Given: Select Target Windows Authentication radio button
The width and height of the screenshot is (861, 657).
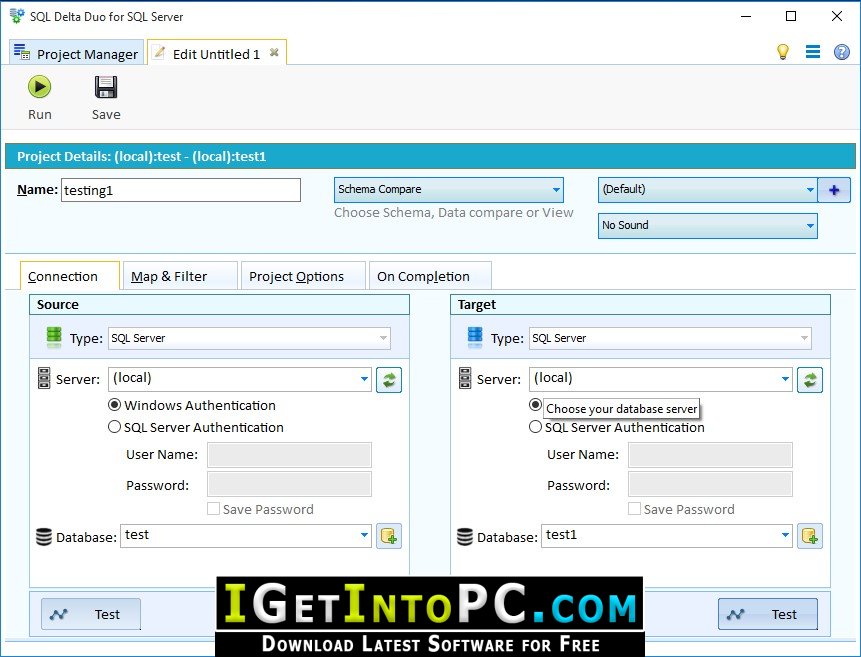Looking at the screenshot, I should [x=535, y=405].
